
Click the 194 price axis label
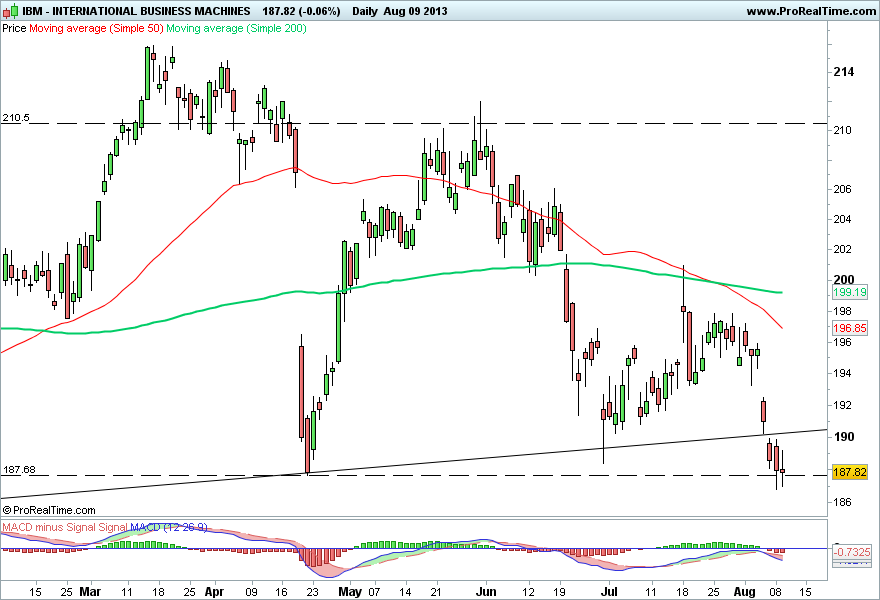click(x=842, y=373)
